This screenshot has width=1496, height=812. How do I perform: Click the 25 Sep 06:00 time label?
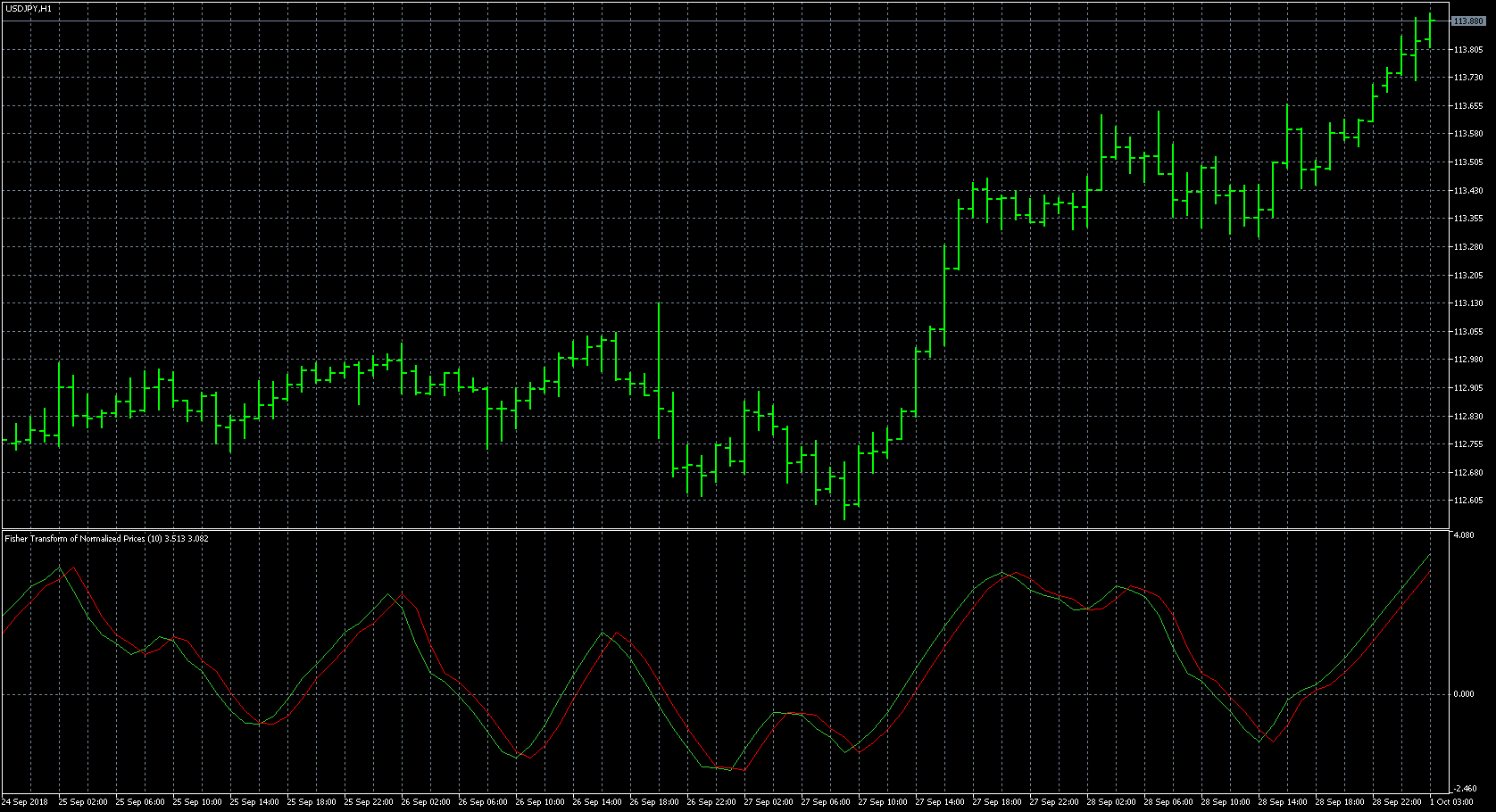coord(140,802)
